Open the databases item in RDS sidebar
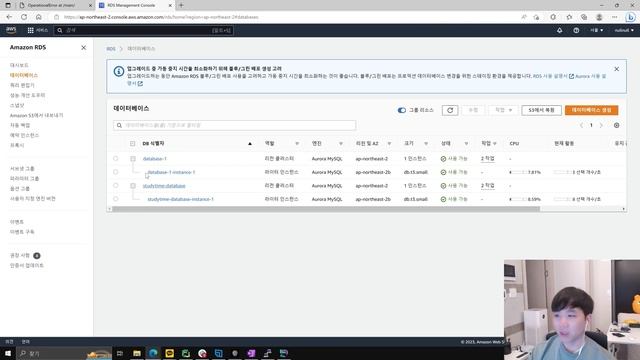 [24, 75]
